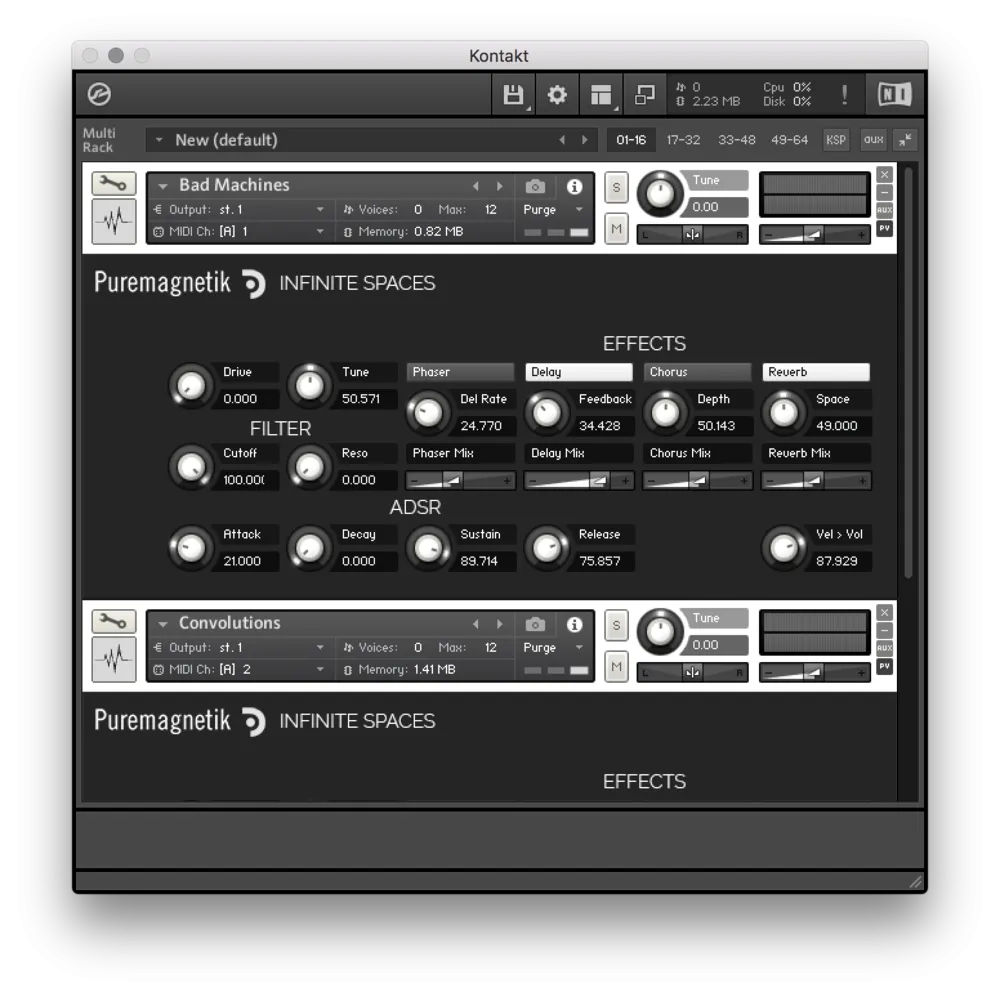1000x997 pixels.
Task: Expand Convolutions instrument name menu
Action: [x=163, y=624]
